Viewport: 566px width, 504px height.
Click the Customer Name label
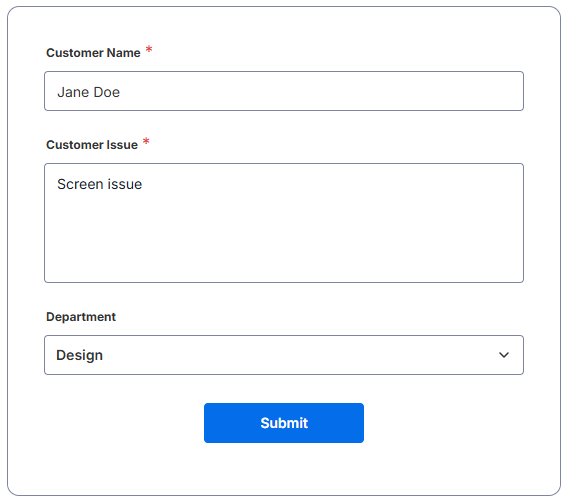coord(93,53)
